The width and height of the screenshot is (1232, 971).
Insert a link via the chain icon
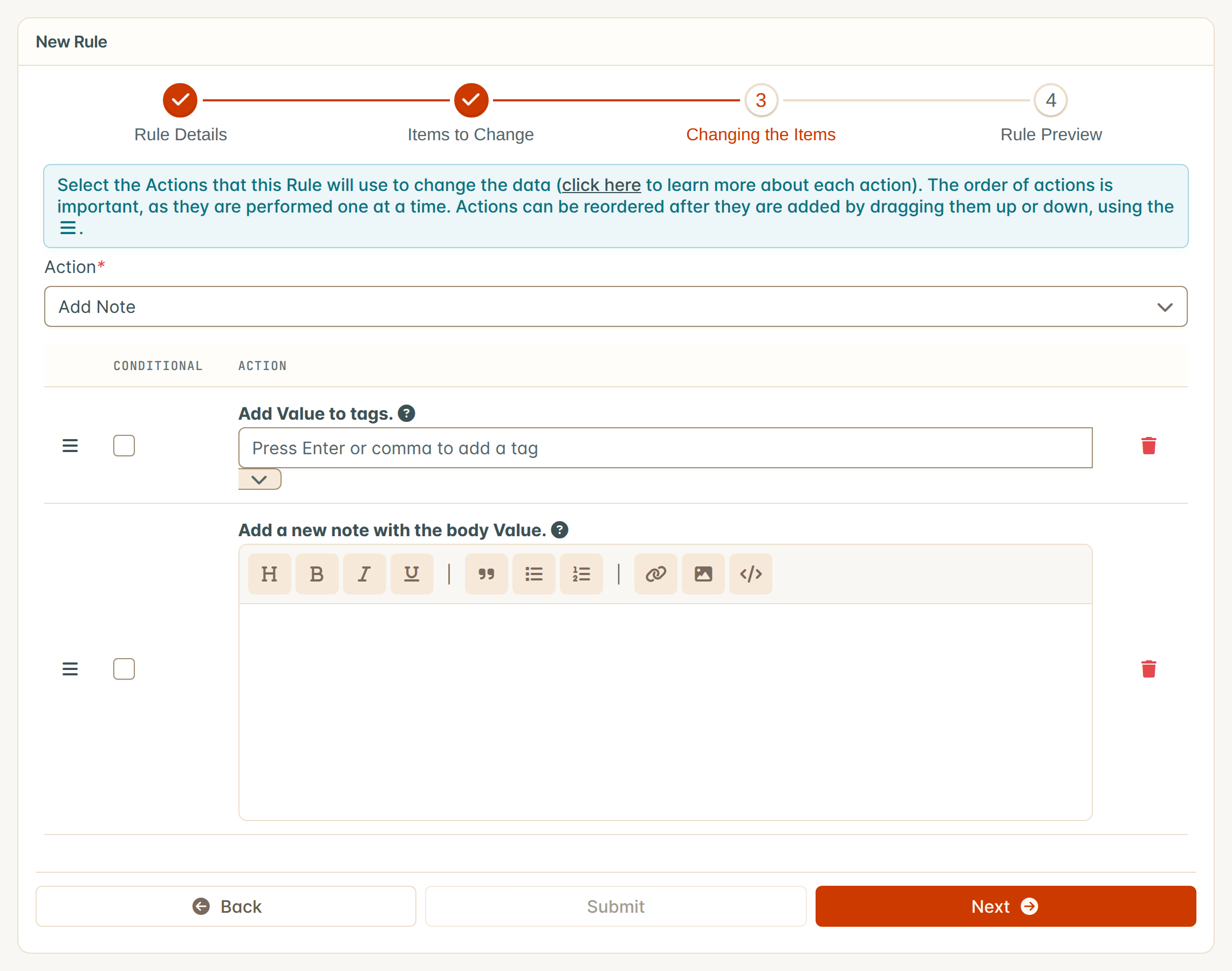[655, 573]
